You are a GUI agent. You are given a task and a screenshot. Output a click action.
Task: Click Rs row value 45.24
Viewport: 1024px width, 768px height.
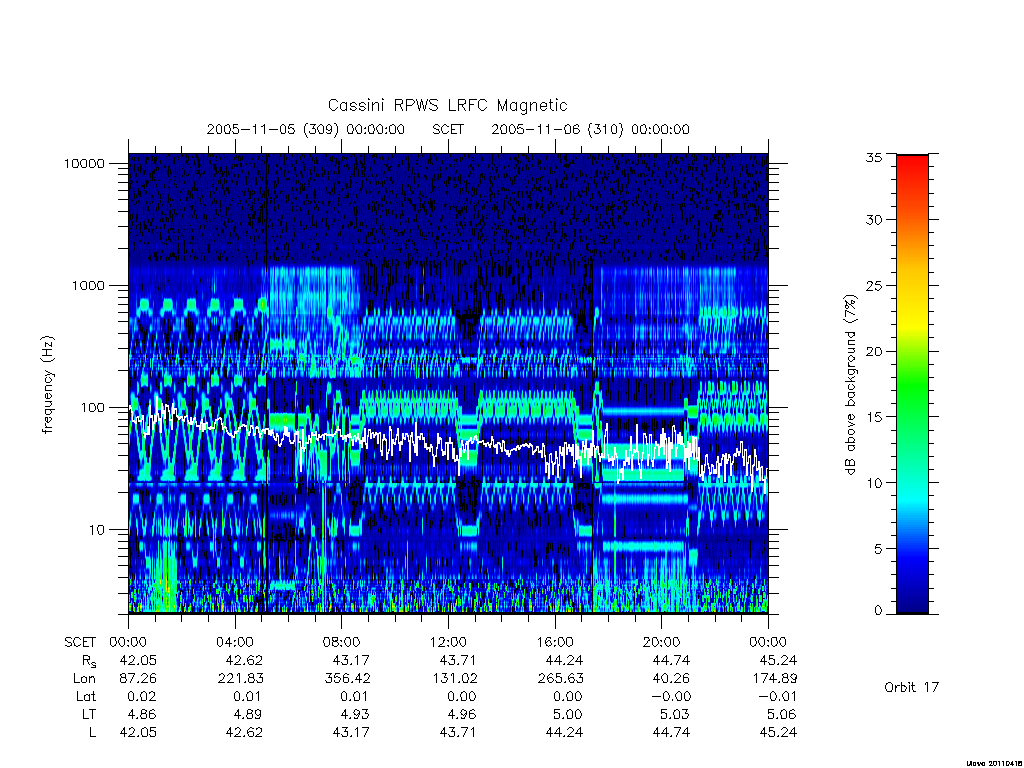(x=778, y=661)
